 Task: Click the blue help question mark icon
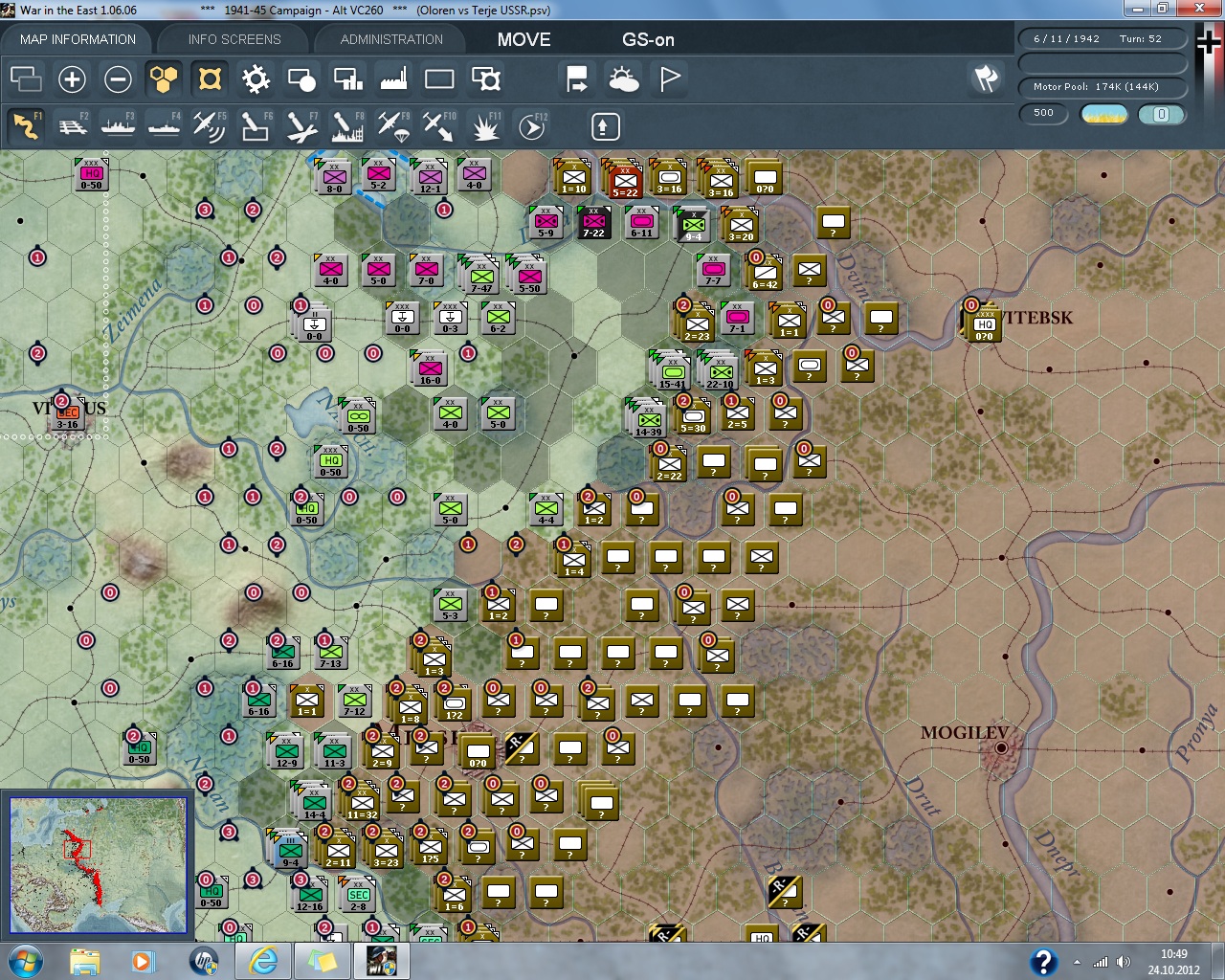coord(1042,962)
